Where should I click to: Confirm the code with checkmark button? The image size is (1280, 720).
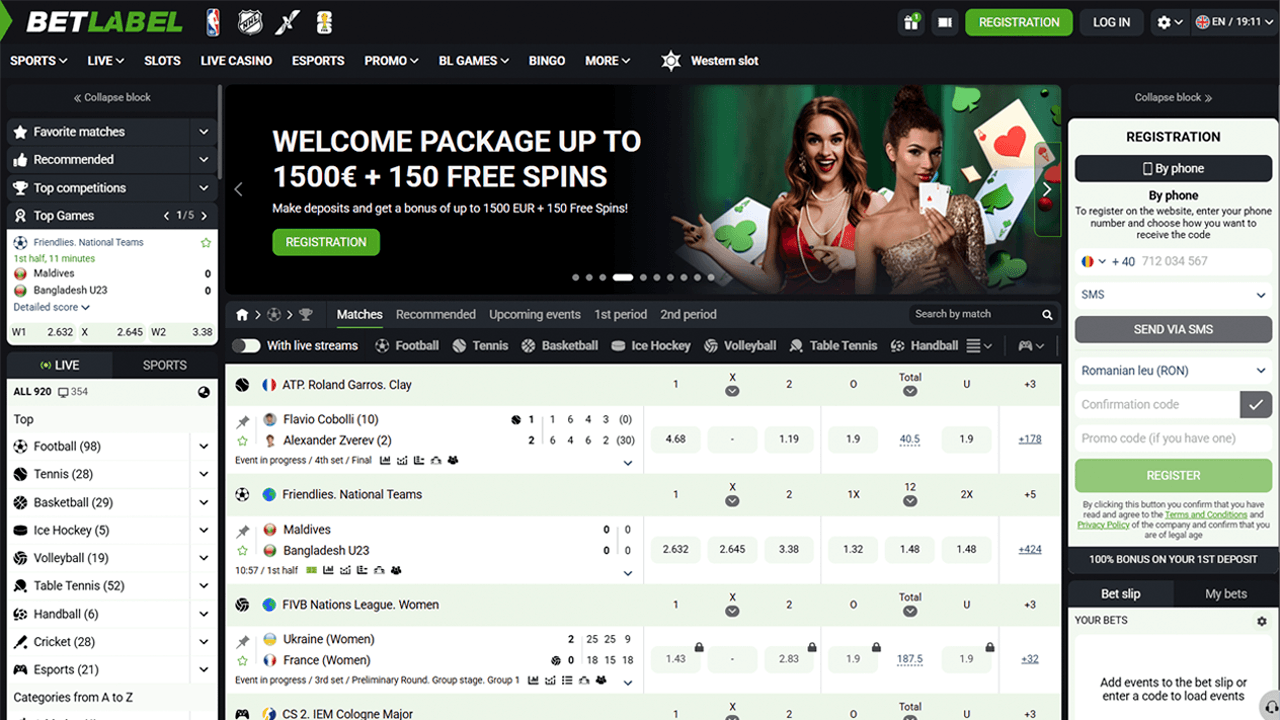pyautogui.click(x=1256, y=405)
